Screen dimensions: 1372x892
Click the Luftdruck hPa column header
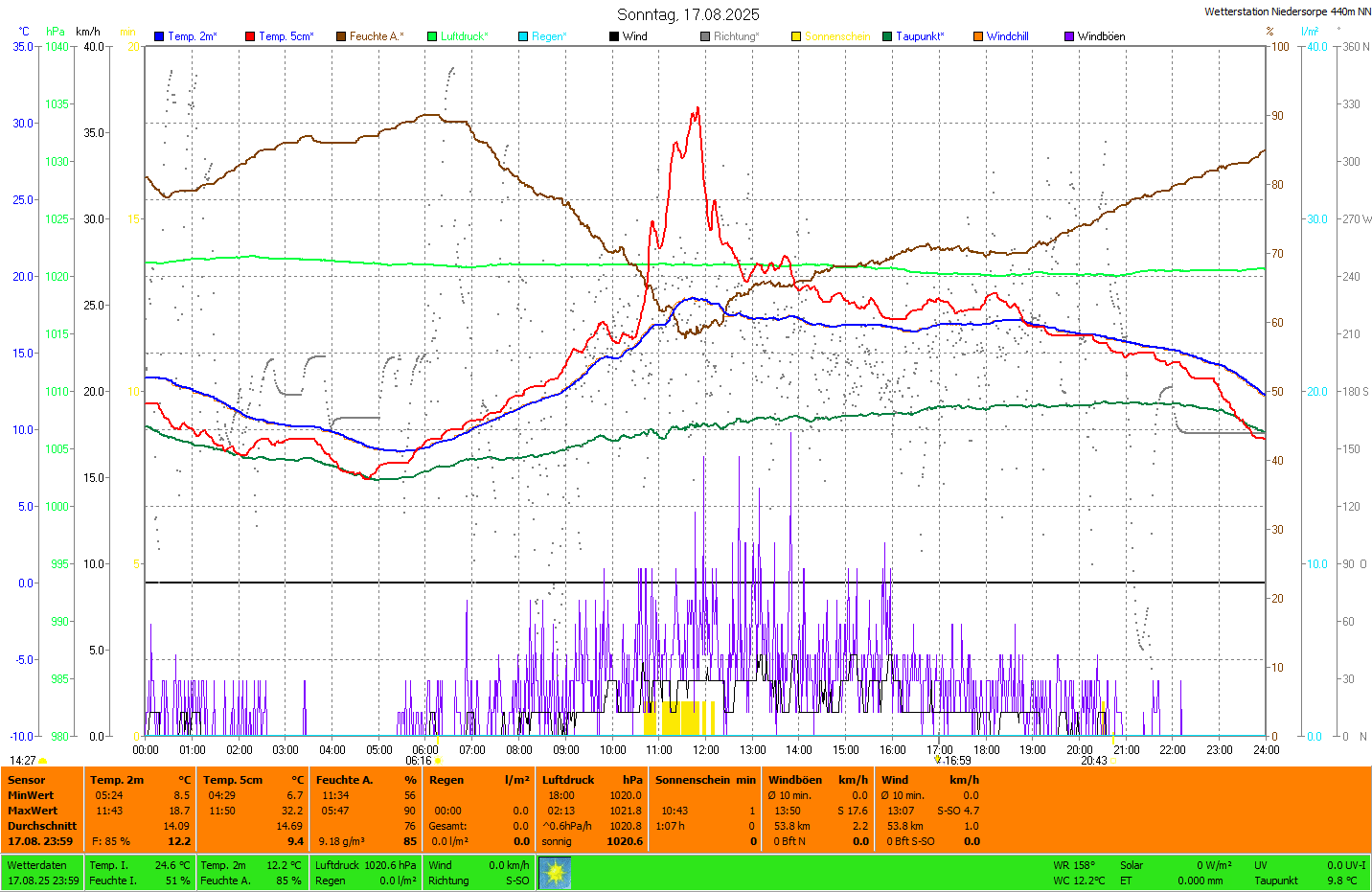pos(591,780)
